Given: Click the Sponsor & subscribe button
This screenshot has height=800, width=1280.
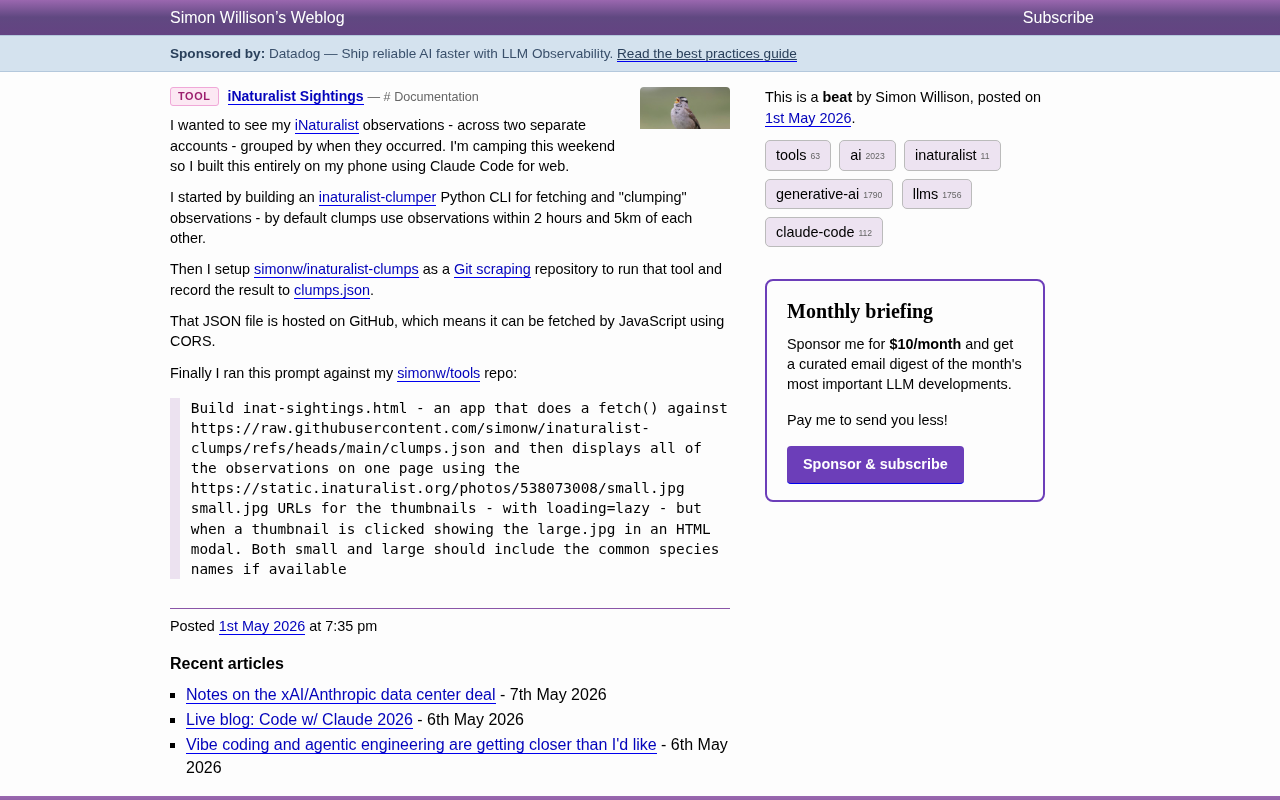Looking at the screenshot, I should tap(875, 465).
